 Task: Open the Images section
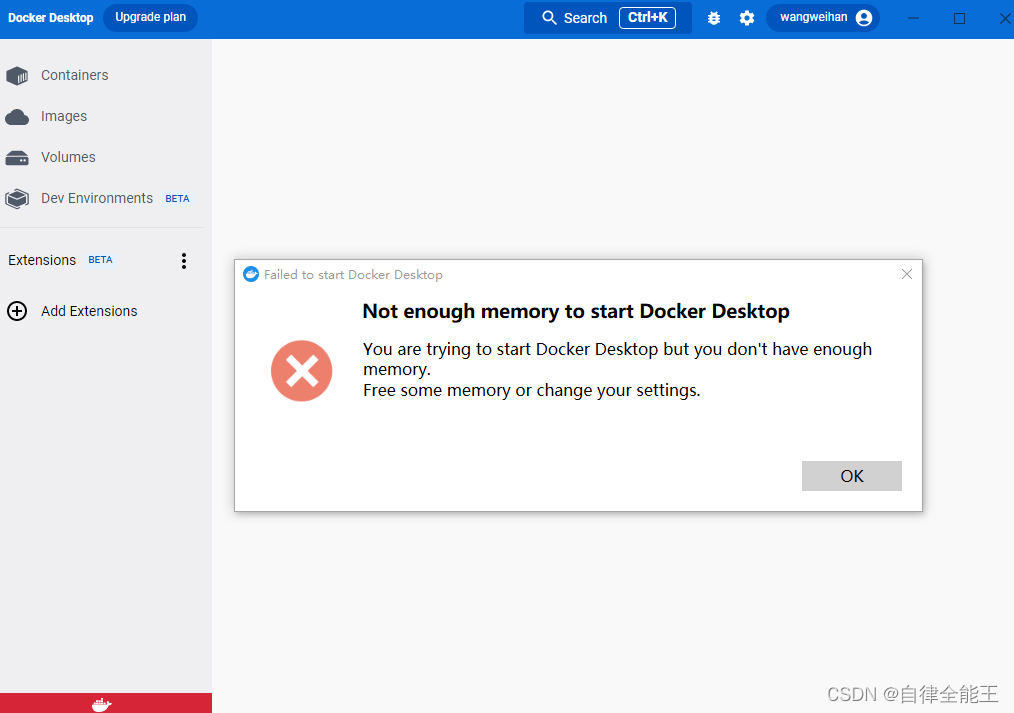66,116
